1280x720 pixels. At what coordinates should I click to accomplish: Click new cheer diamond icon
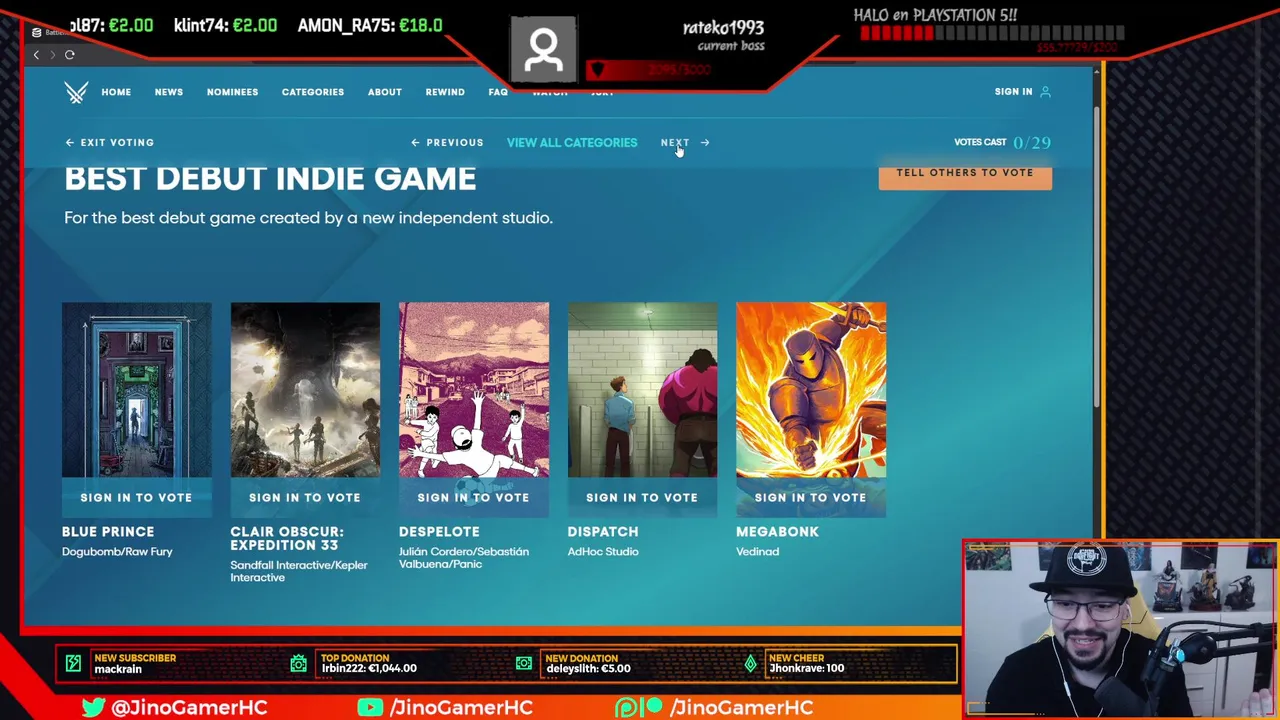click(750, 663)
